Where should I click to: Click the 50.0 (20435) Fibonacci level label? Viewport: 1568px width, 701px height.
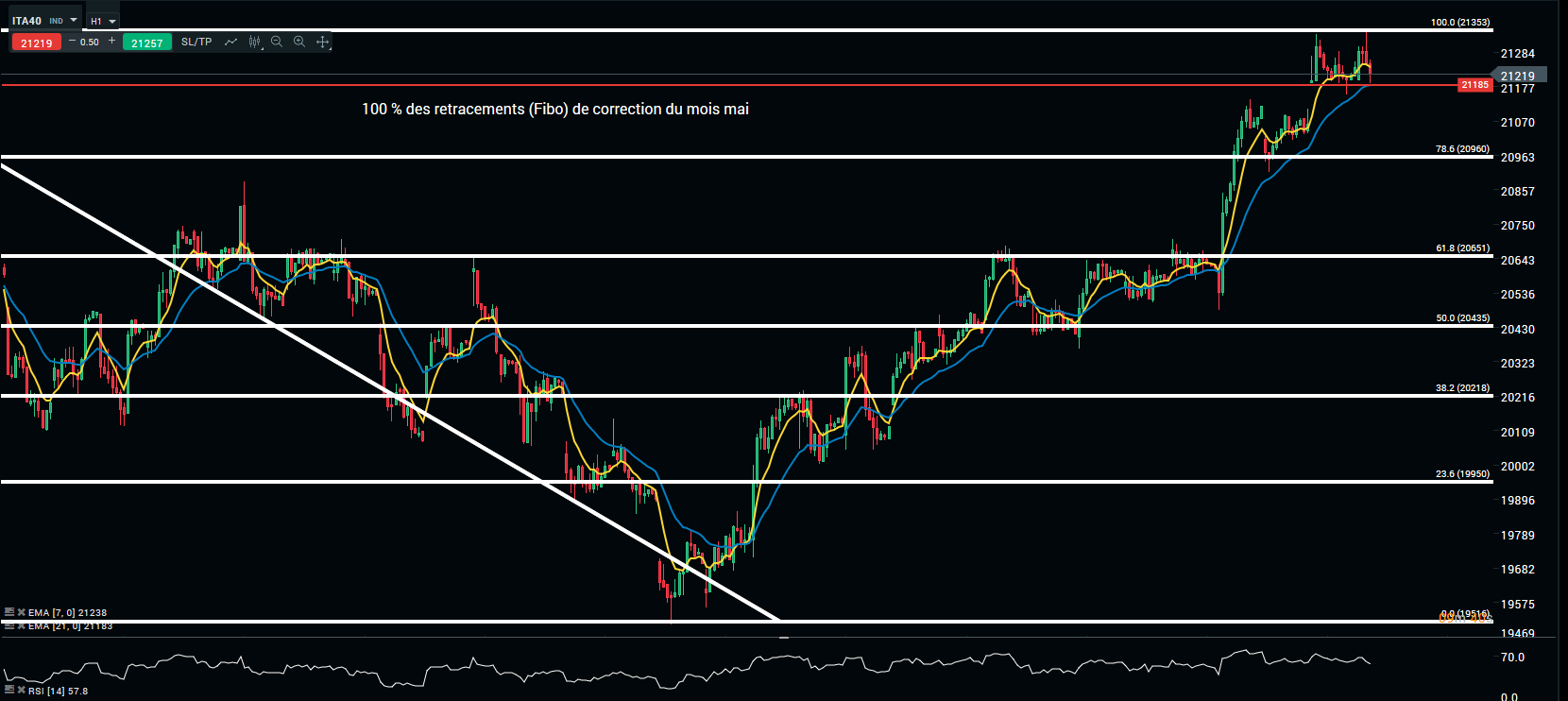click(x=1462, y=318)
